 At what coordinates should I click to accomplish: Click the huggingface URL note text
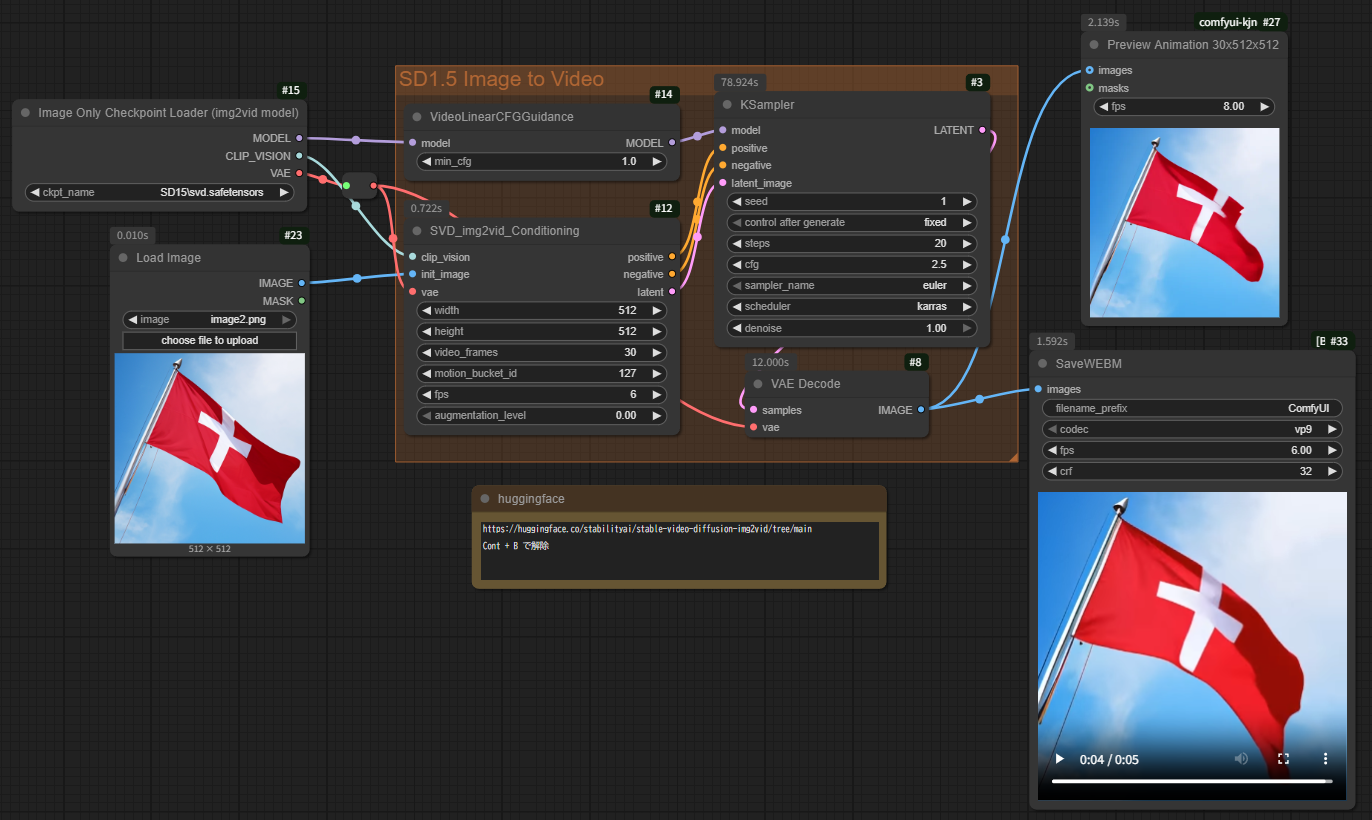point(647,529)
